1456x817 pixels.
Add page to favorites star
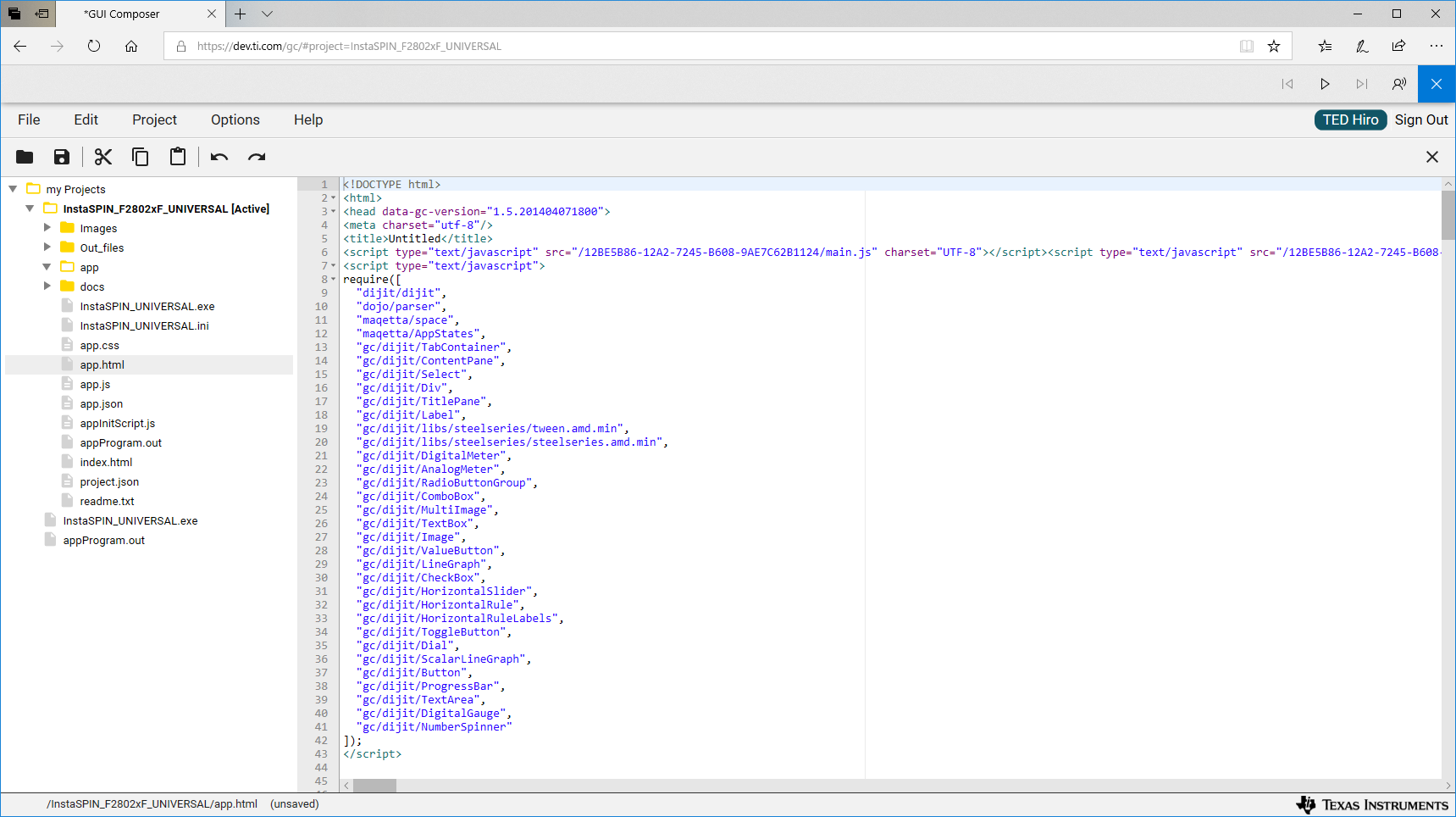1274,47
